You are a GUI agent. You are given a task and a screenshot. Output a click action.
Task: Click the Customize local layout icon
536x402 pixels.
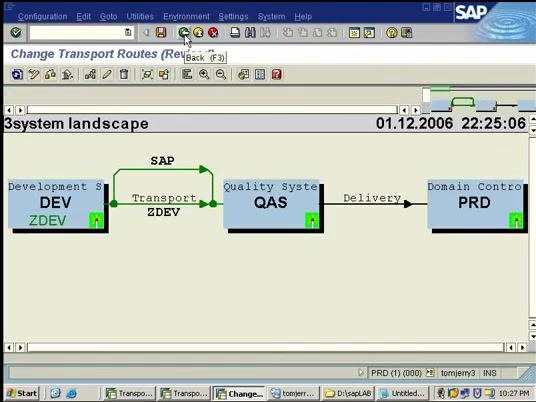(407, 33)
